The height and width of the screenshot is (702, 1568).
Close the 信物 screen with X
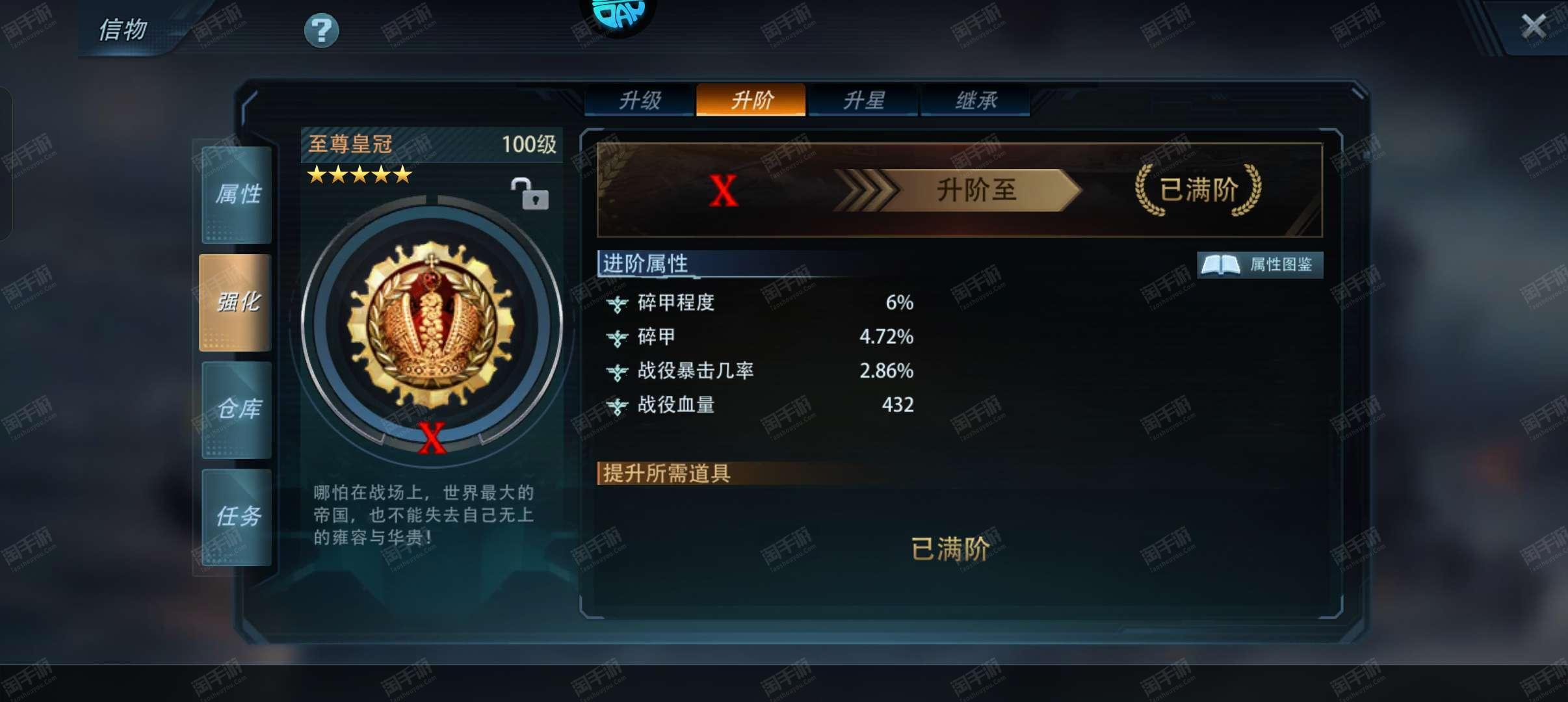[x=1534, y=27]
